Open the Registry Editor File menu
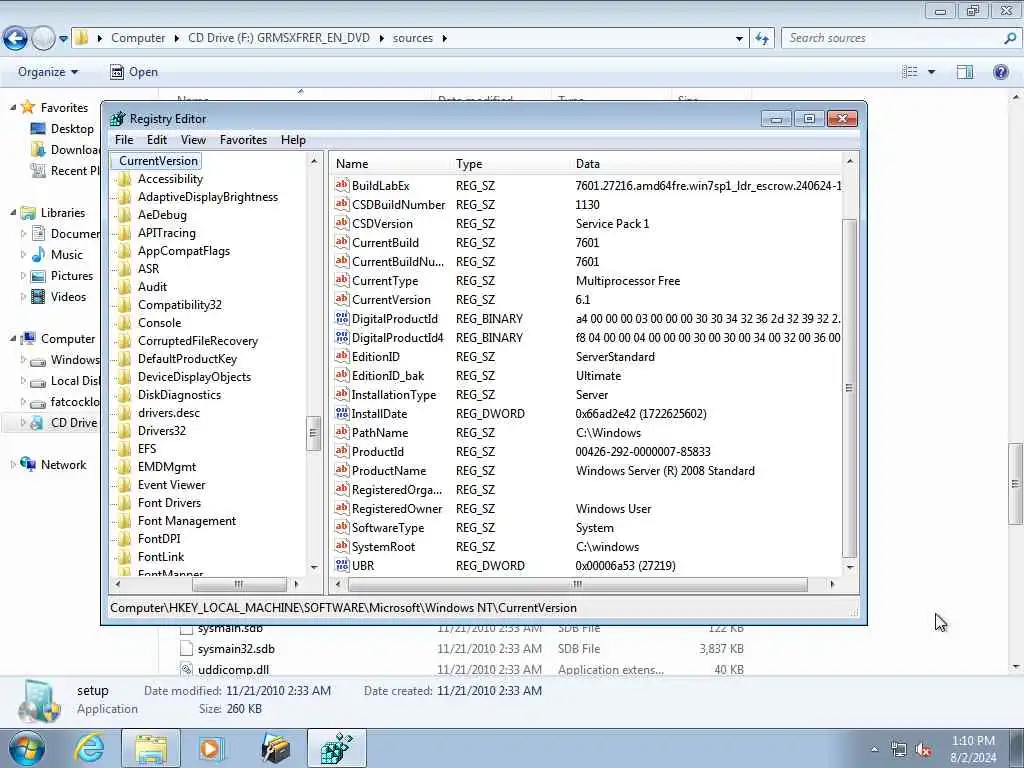Viewport: 1024px width, 768px height. click(124, 140)
